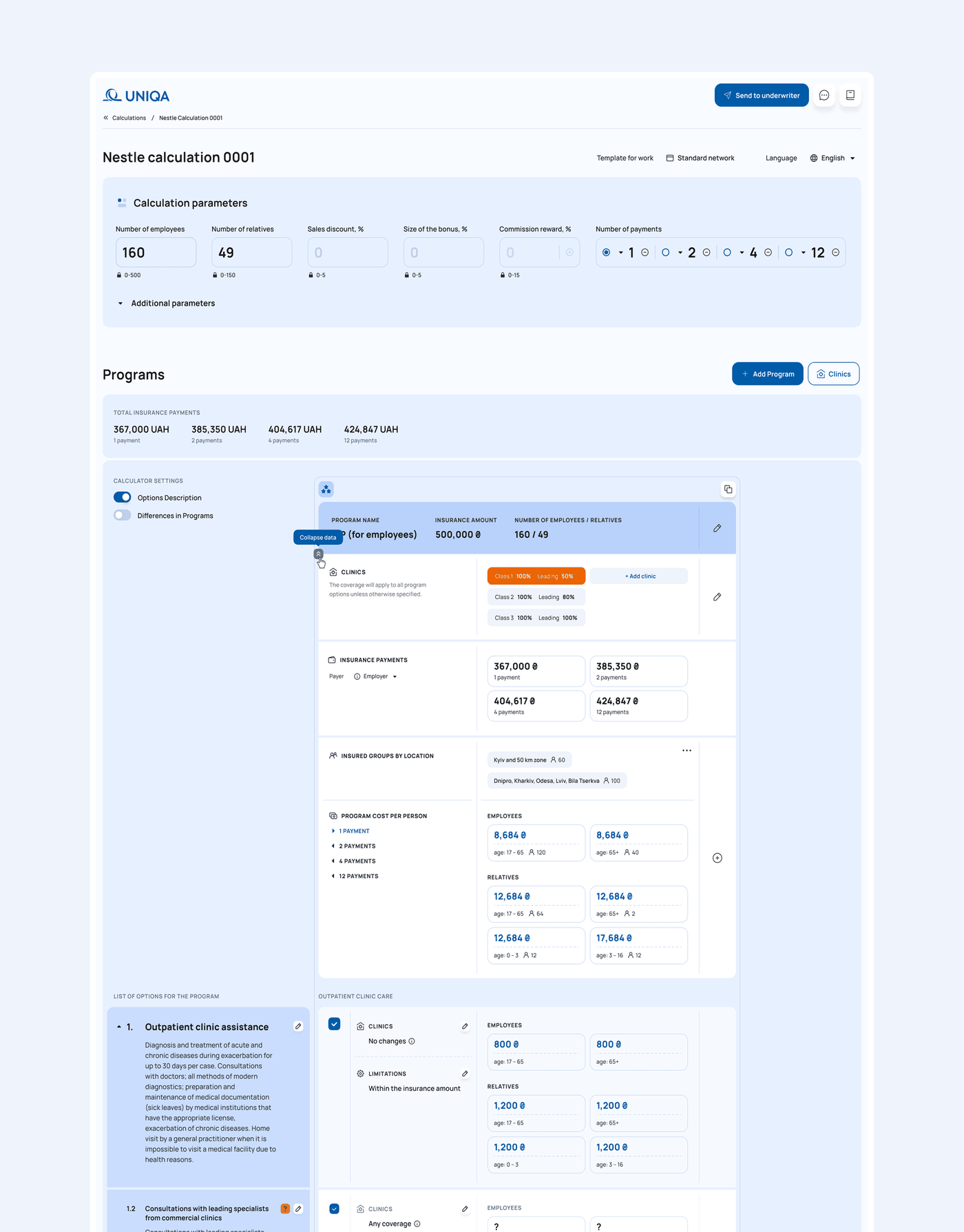
Task: Select the 4 payments radio button
Action: [727, 253]
